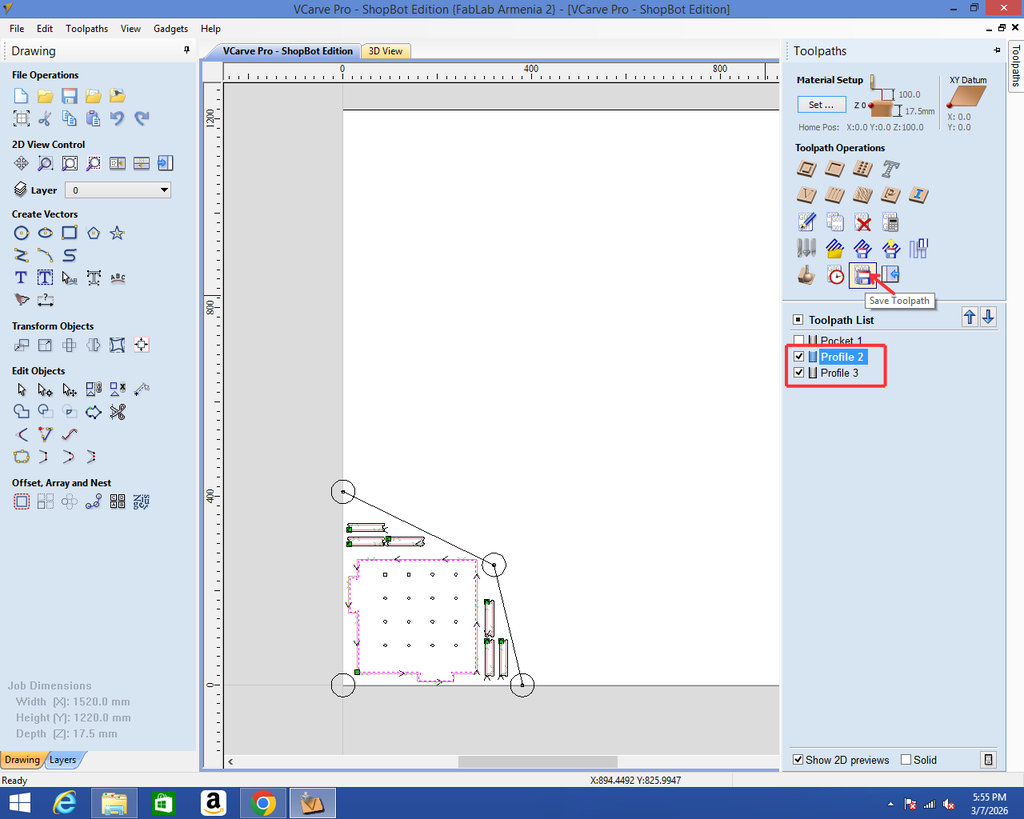
Task: Open an existing file folder icon
Action: (45, 96)
